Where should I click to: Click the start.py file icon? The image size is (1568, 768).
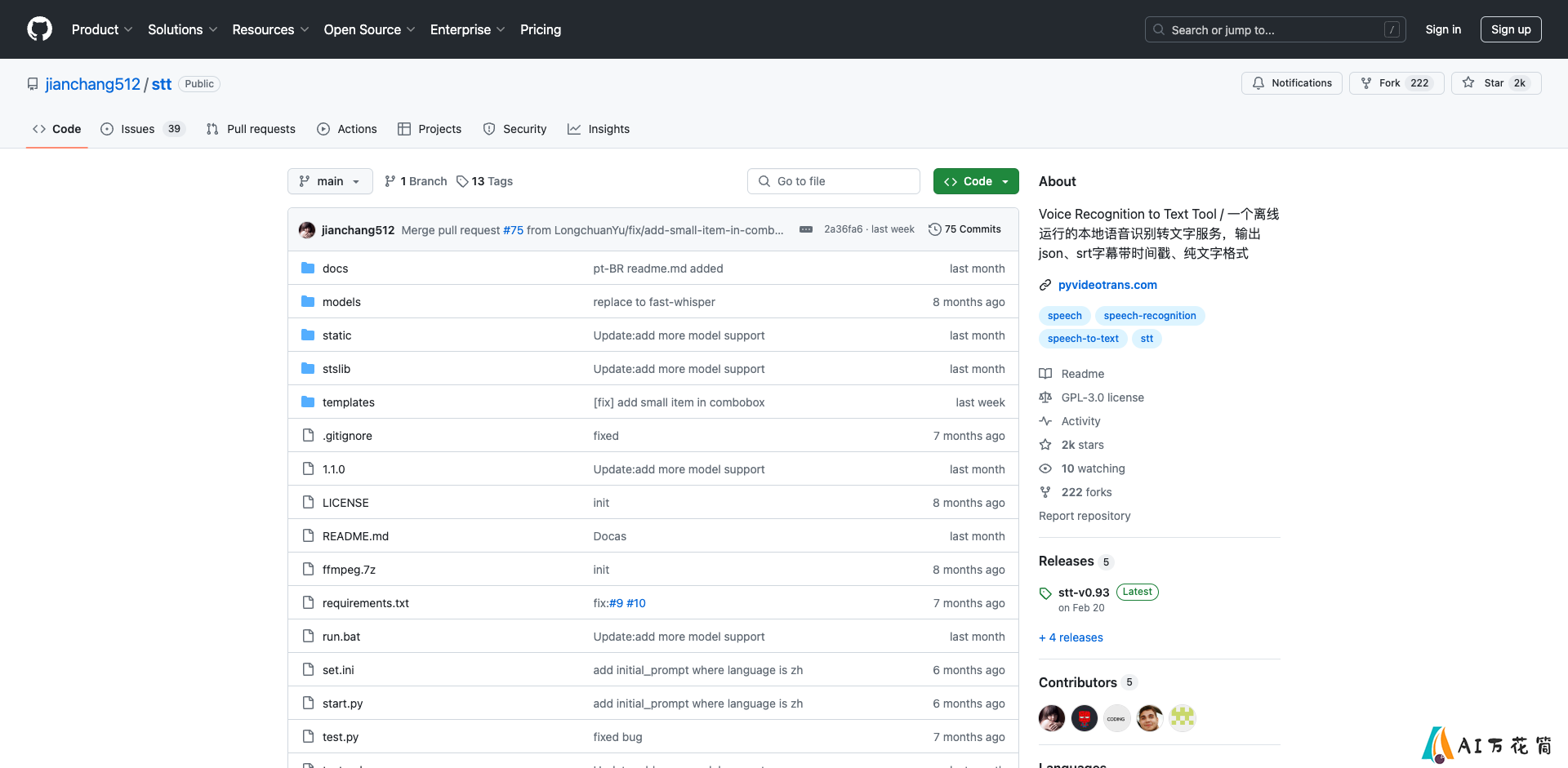pyautogui.click(x=308, y=703)
